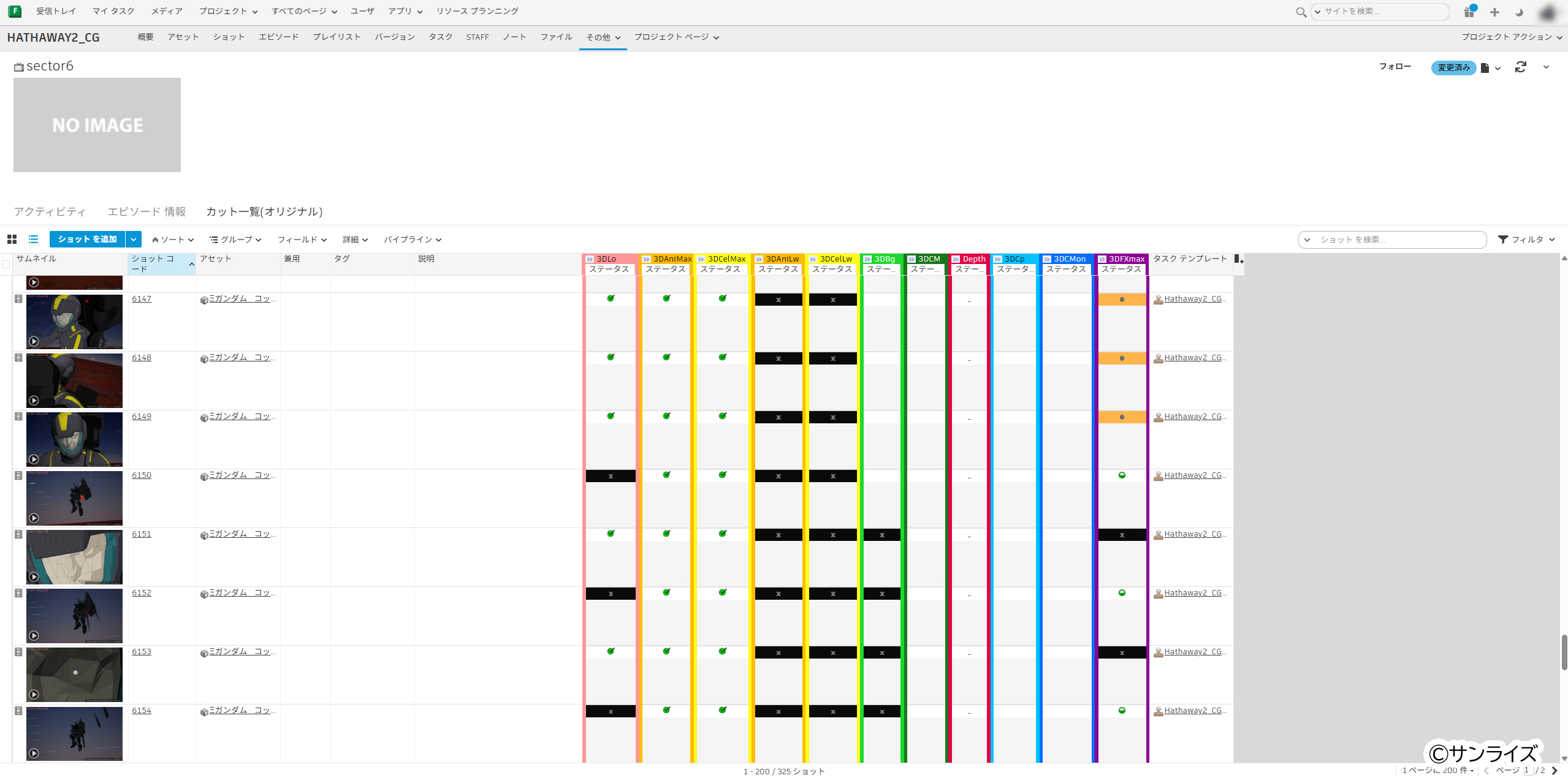The height and width of the screenshot is (778, 1568).
Task: Open the パイプライン dropdown
Action: click(x=413, y=240)
